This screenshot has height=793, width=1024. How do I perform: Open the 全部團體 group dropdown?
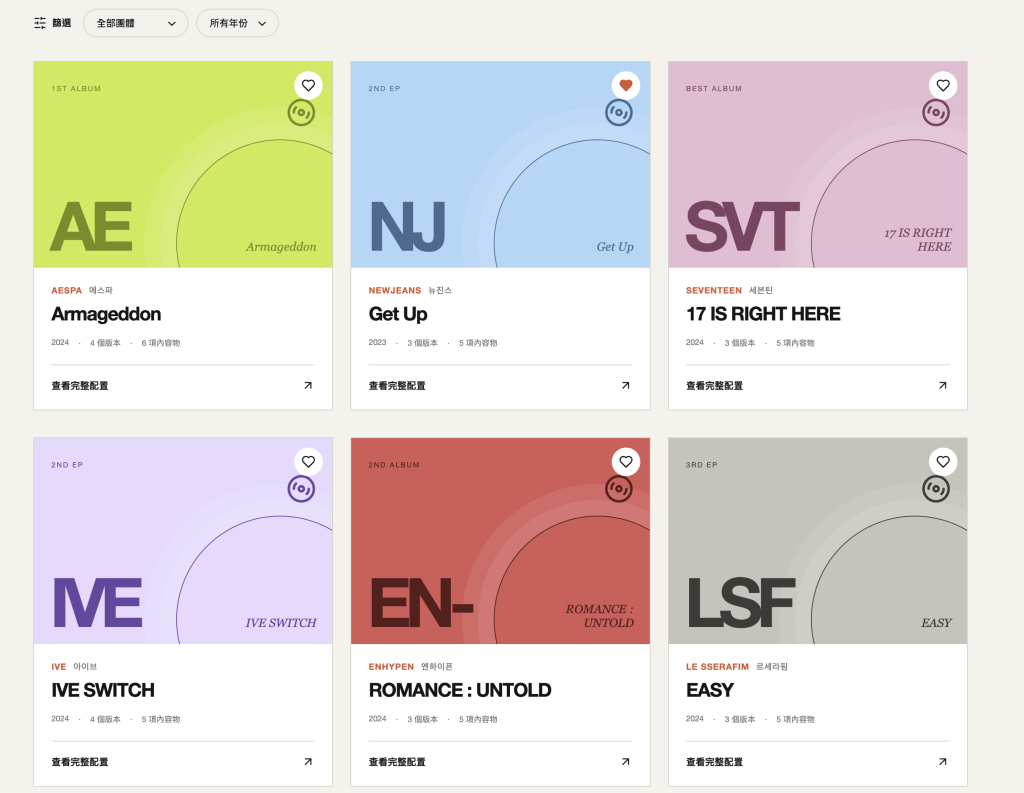point(136,23)
